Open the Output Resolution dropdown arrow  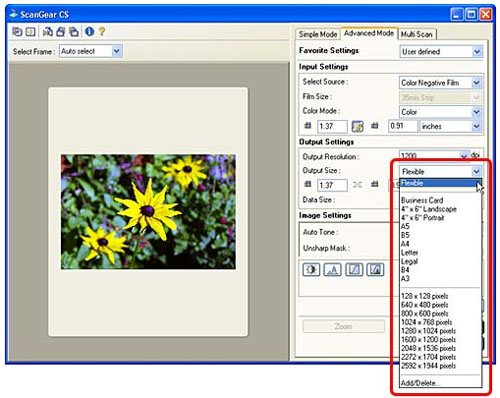tap(464, 156)
